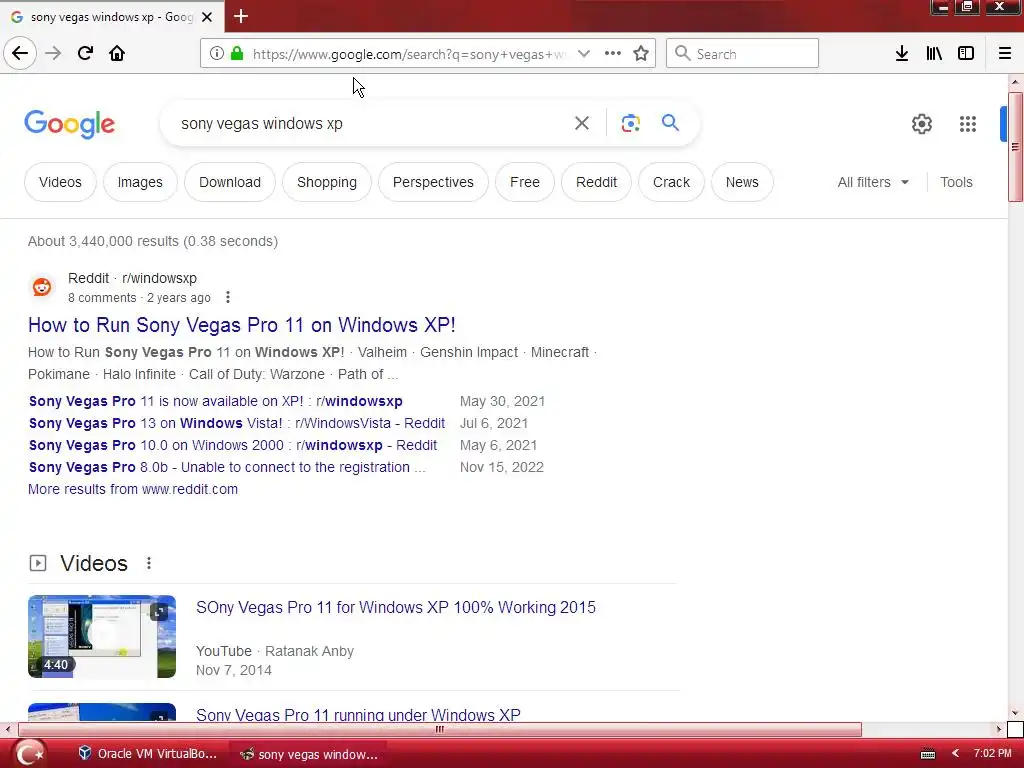Open SOny Vegas Pro 11 100% Working 2015 video

tap(396, 607)
